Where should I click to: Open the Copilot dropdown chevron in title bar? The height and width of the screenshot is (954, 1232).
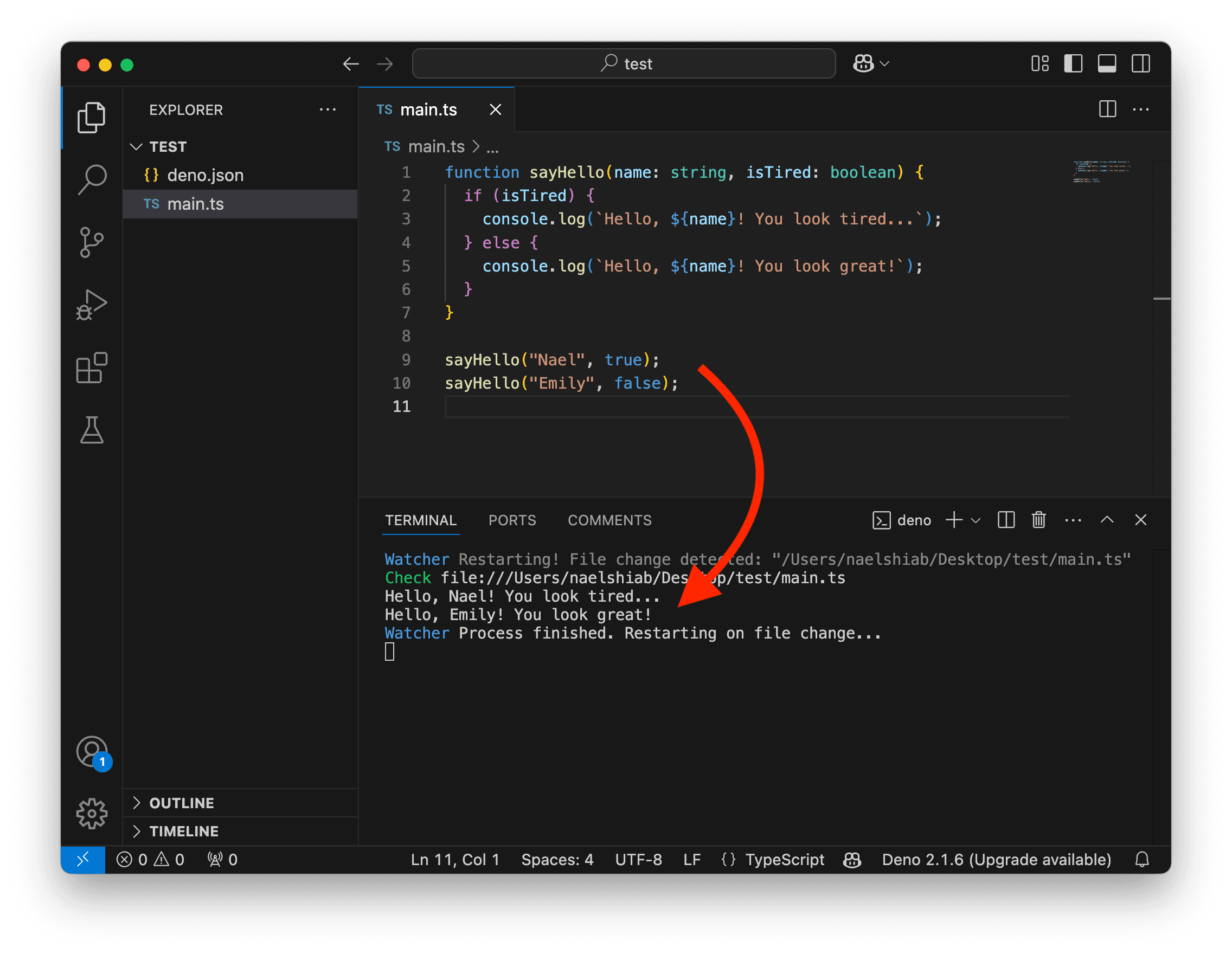pos(884,64)
